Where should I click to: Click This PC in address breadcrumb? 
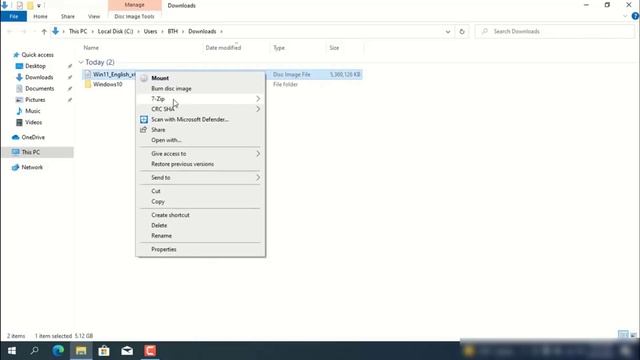point(78,31)
